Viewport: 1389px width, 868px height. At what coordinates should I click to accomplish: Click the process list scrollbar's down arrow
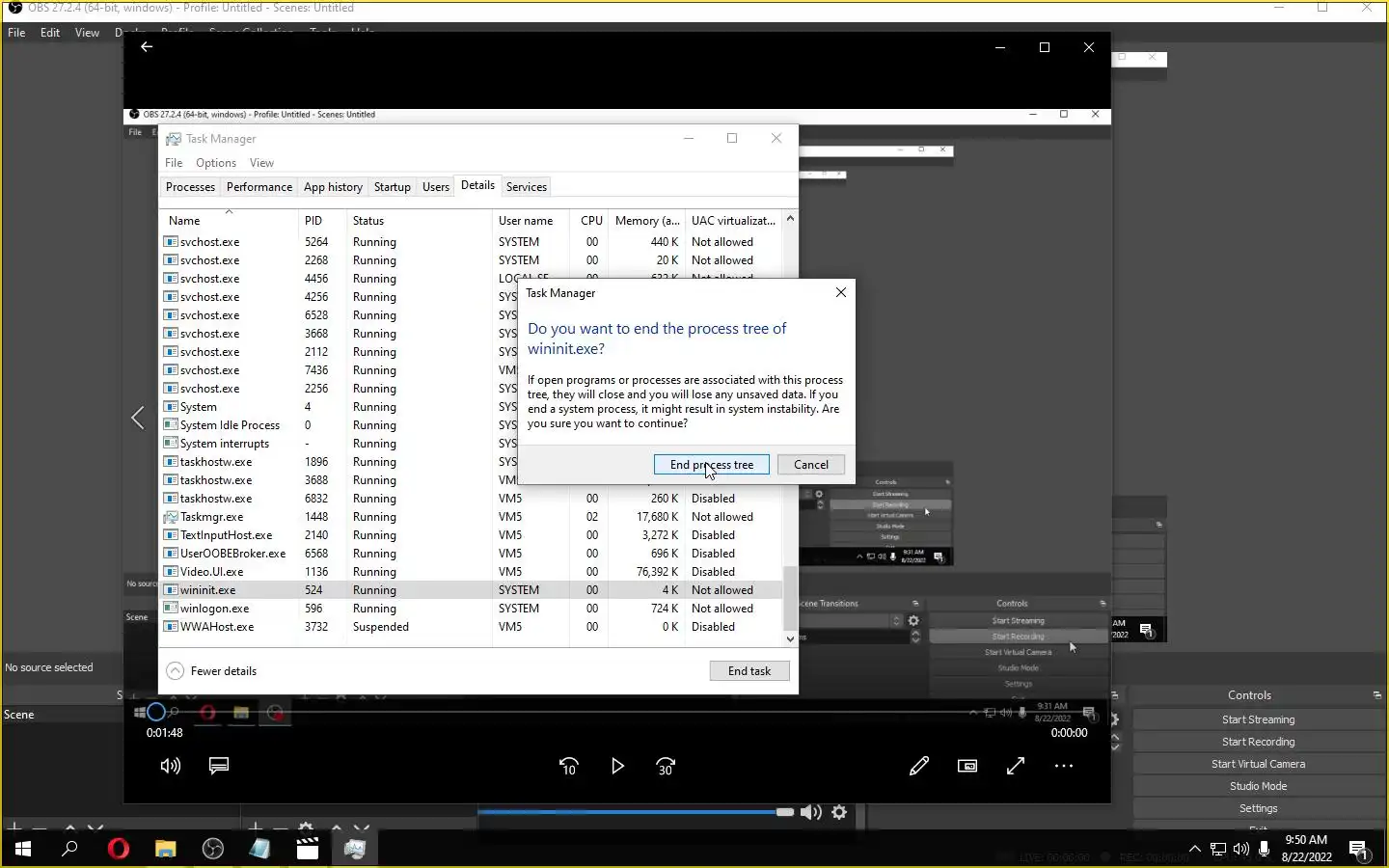point(790,637)
